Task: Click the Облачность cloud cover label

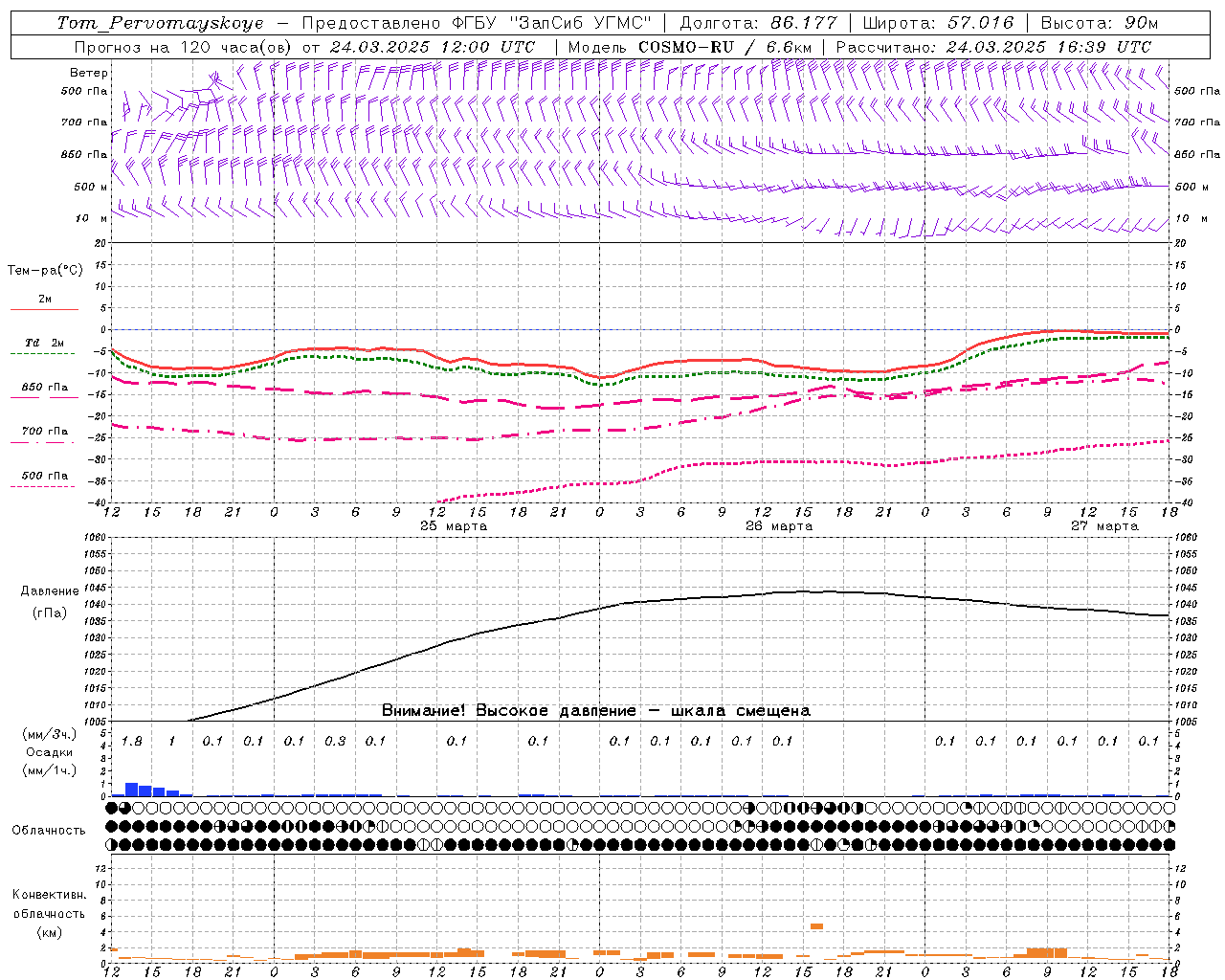Action: [49, 831]
